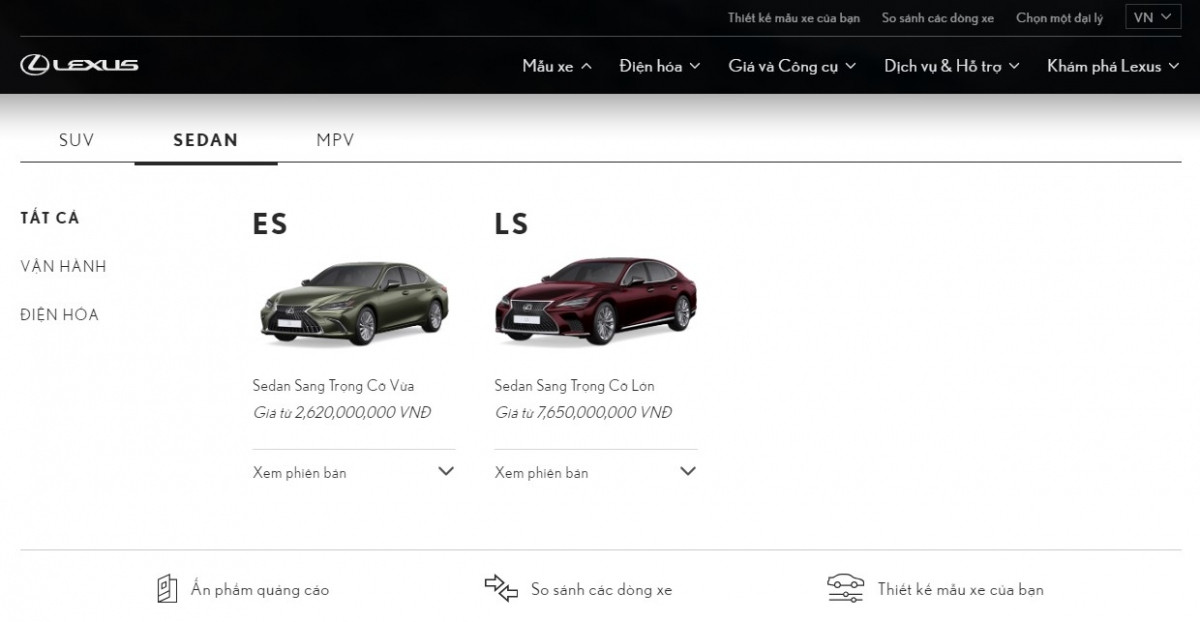Open the Dịch vụ & Hỗ trợ dropdown
This screenshot has height=622, width=1200.
(950, 66)
